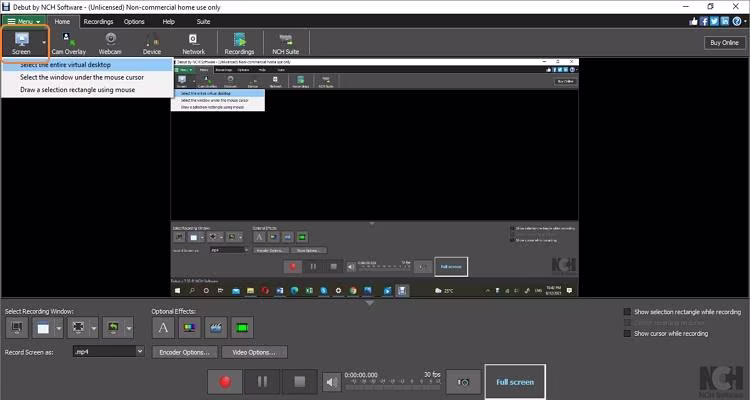Click the 30 fps frame rate label
Viewport: 750px width, 400px height.
coord(431,375)
